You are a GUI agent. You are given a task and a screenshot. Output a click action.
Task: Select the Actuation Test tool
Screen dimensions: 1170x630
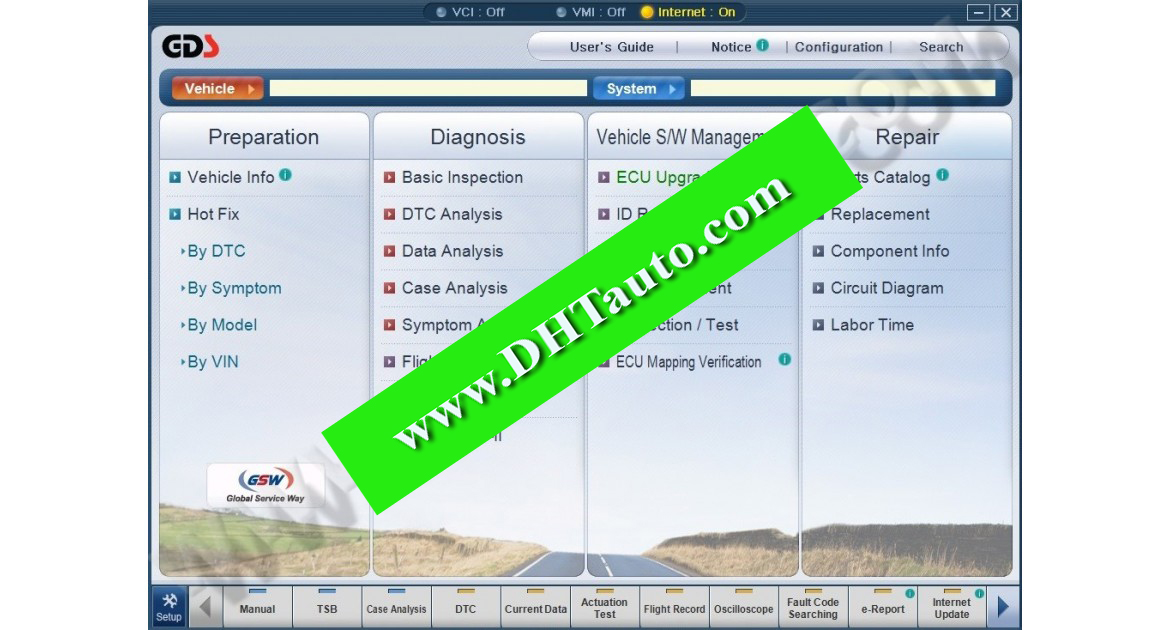603,606
